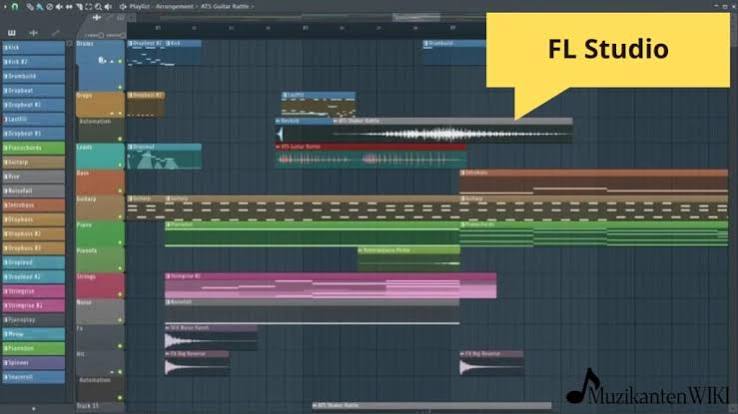Click the pink Stringrise clip on Strings track
Image resolution: width=738 pixels, height=414 pixels.
point(330,285)
